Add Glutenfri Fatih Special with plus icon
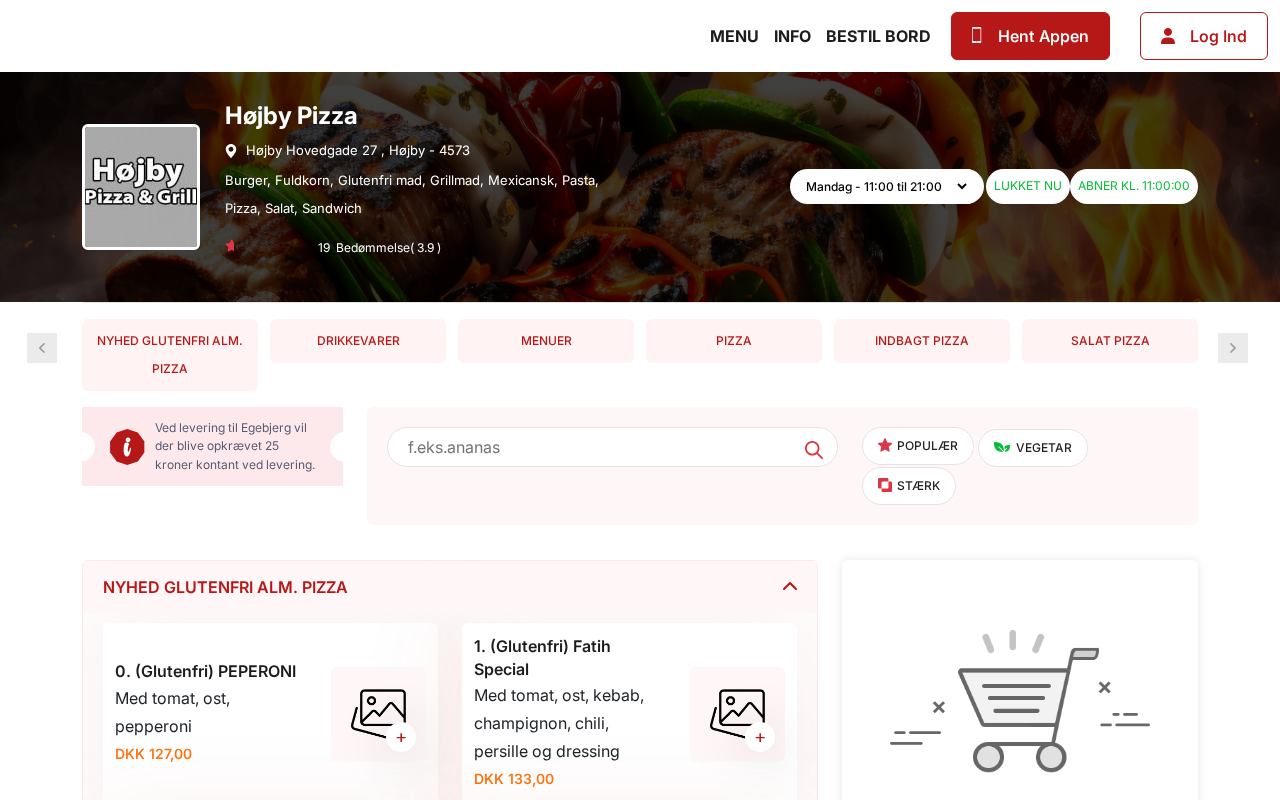Image resolution: width=1280 pixels, height=800 pixels. coord(760,737)
